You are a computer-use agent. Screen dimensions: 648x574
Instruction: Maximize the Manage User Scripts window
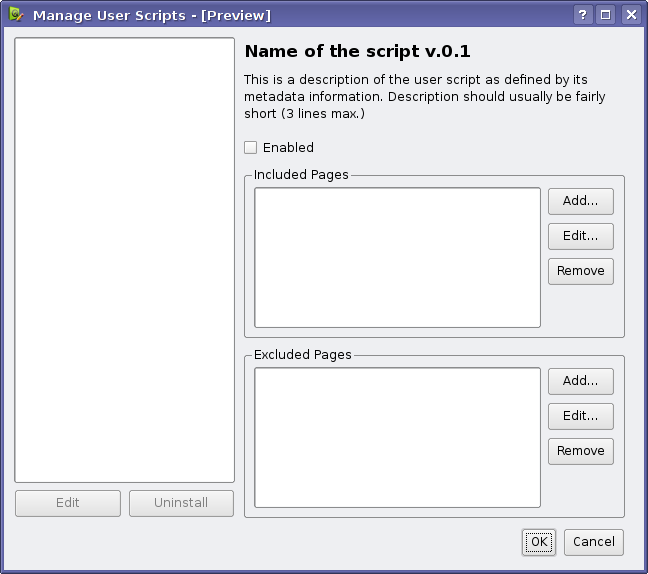pos(606,15)
